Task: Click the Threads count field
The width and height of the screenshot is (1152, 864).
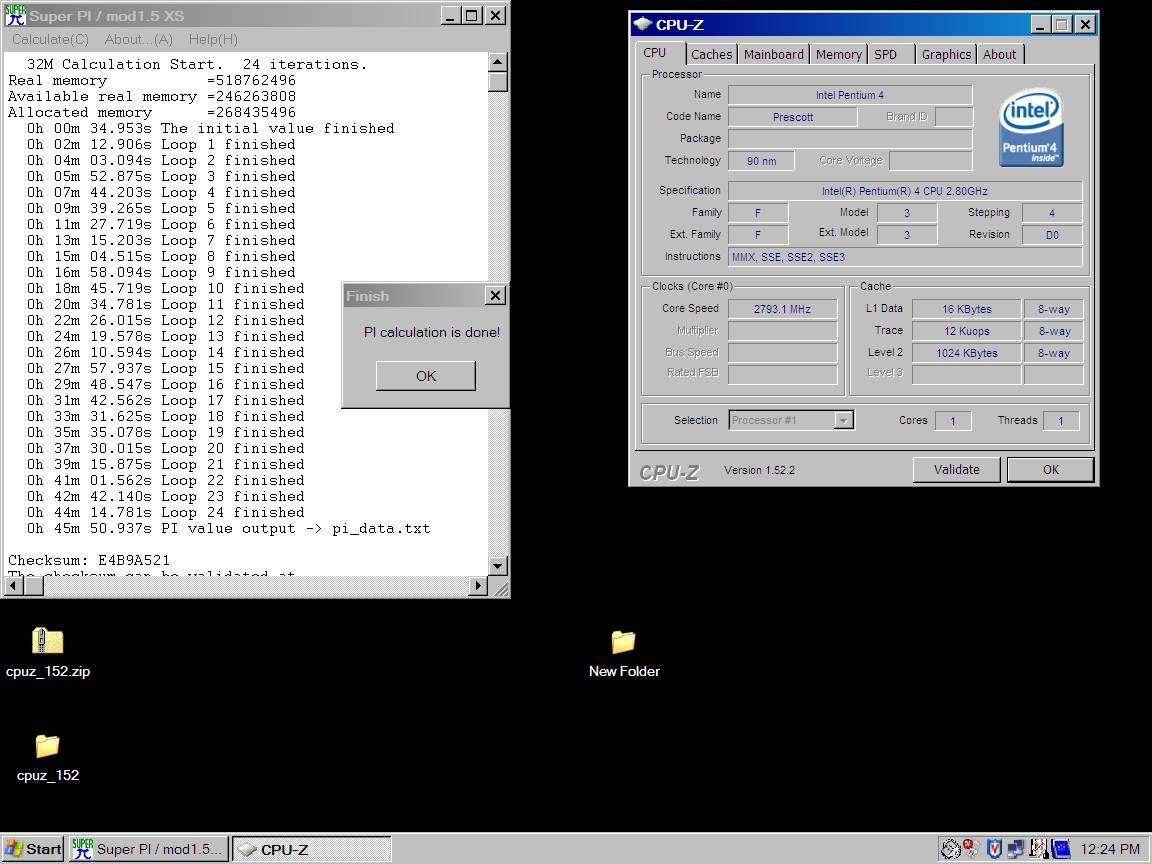Action: coord(1061,421)
